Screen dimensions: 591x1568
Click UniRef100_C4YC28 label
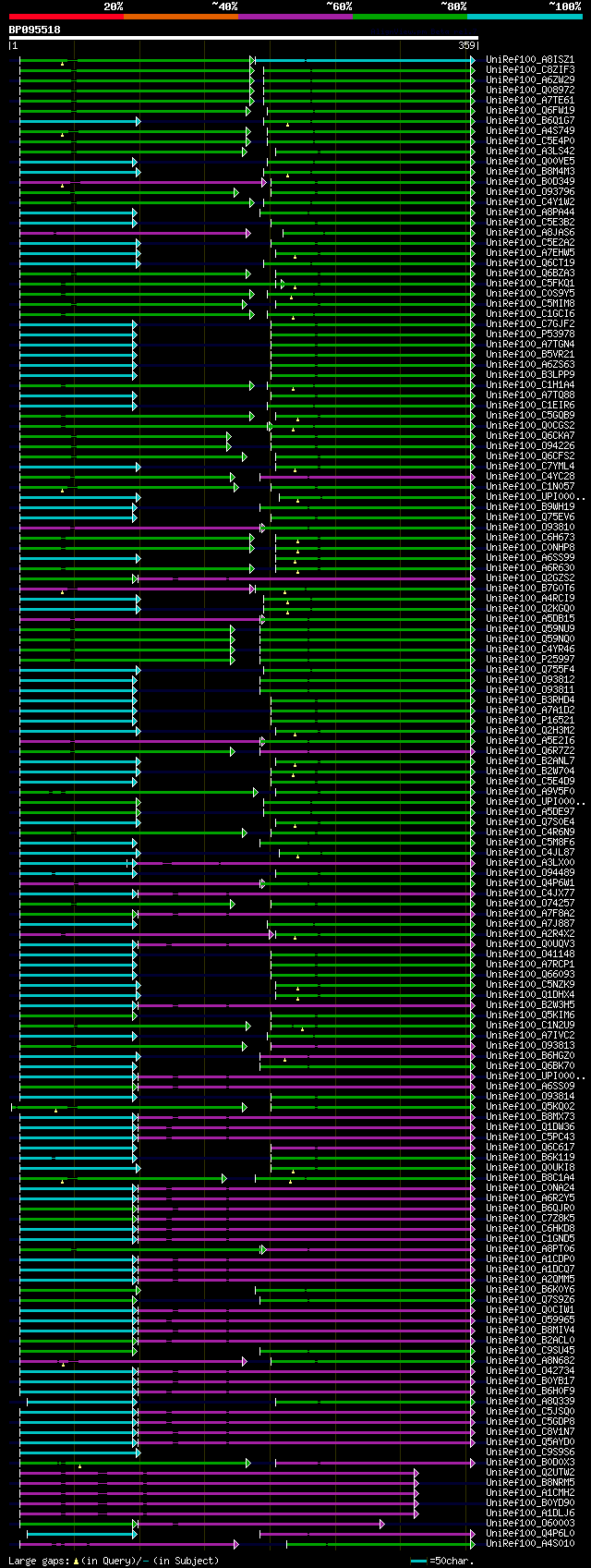(530, 476)
